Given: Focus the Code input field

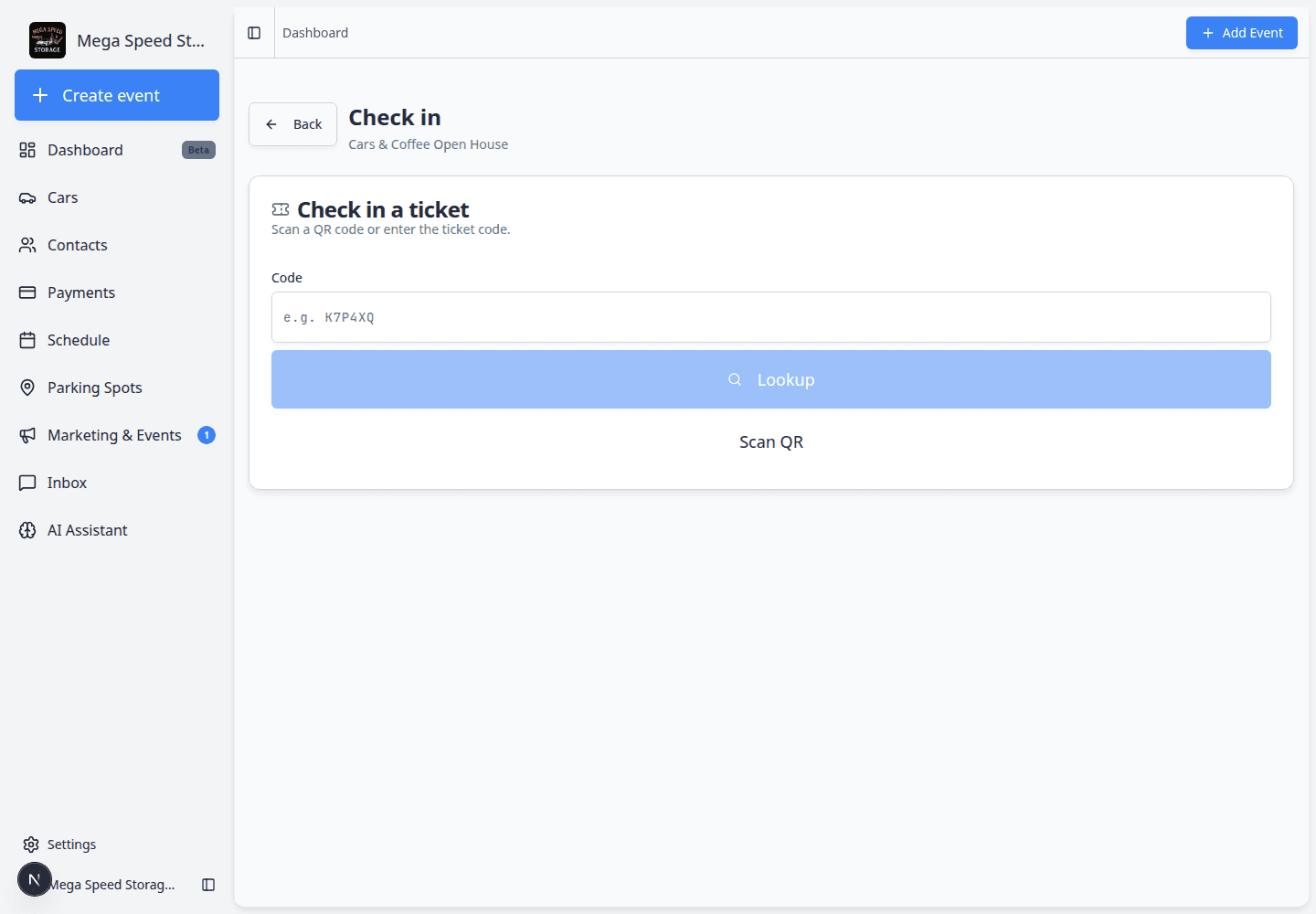Looking at the screenshot, I should 771,317.
